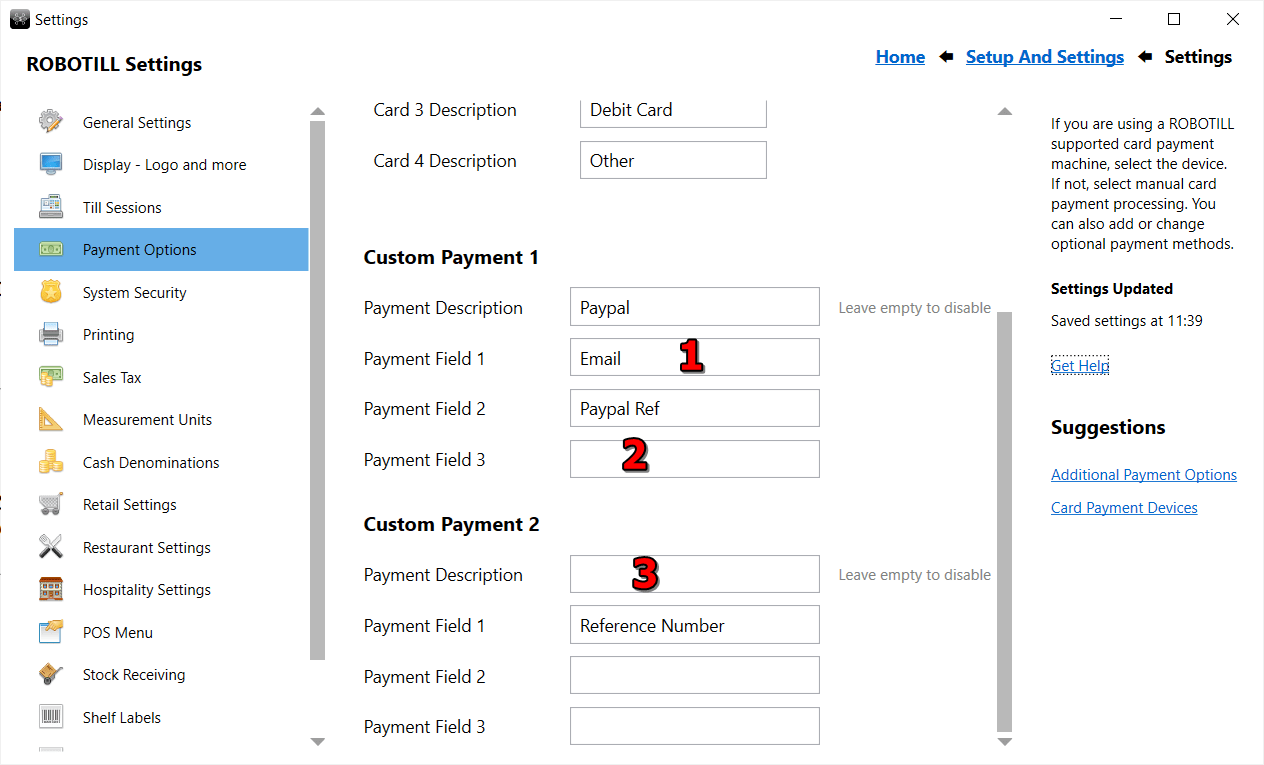Select the Printing settings icon
Viewport: 1264px width, 765px height.
click(x=50, y=334)
